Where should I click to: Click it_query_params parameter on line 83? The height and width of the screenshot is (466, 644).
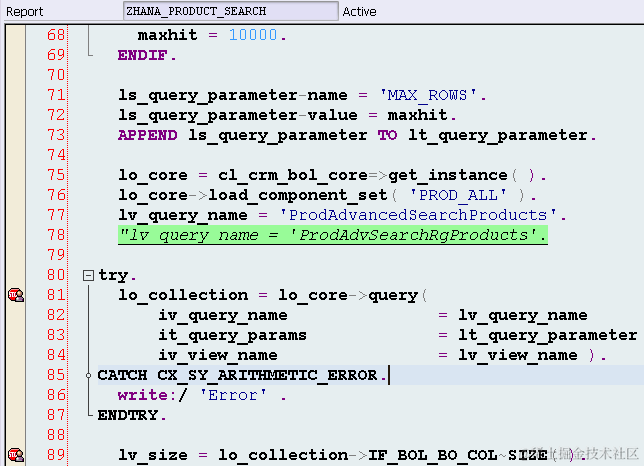(232, 335)
